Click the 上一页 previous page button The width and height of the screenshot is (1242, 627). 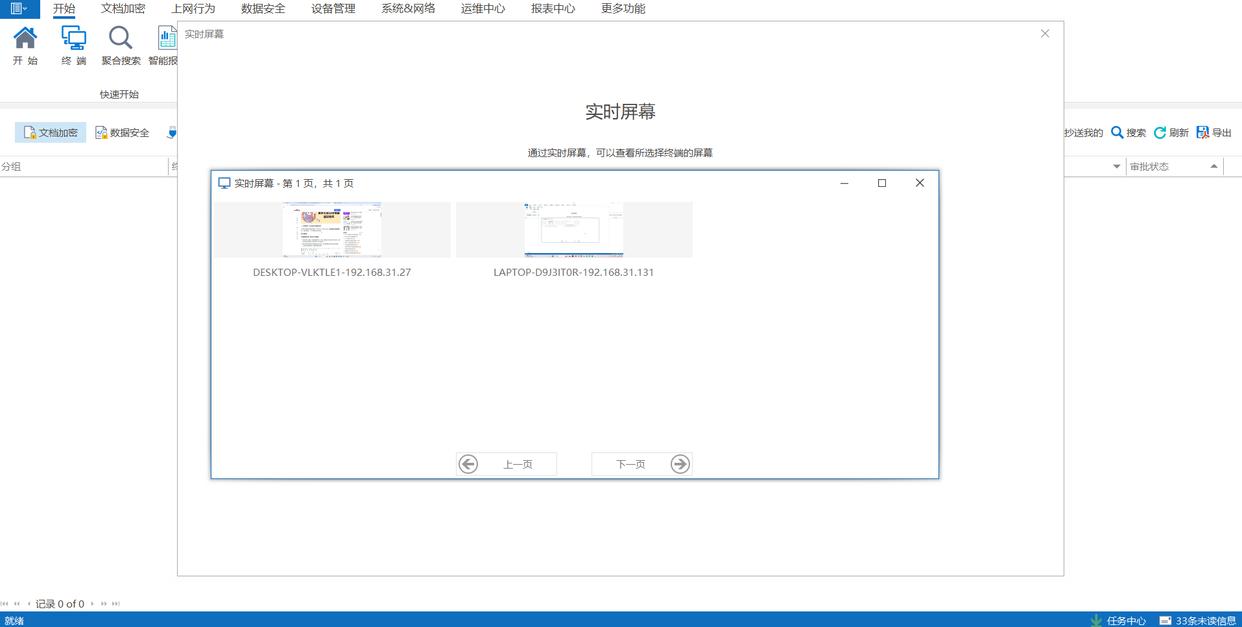[x=506, y=464]
